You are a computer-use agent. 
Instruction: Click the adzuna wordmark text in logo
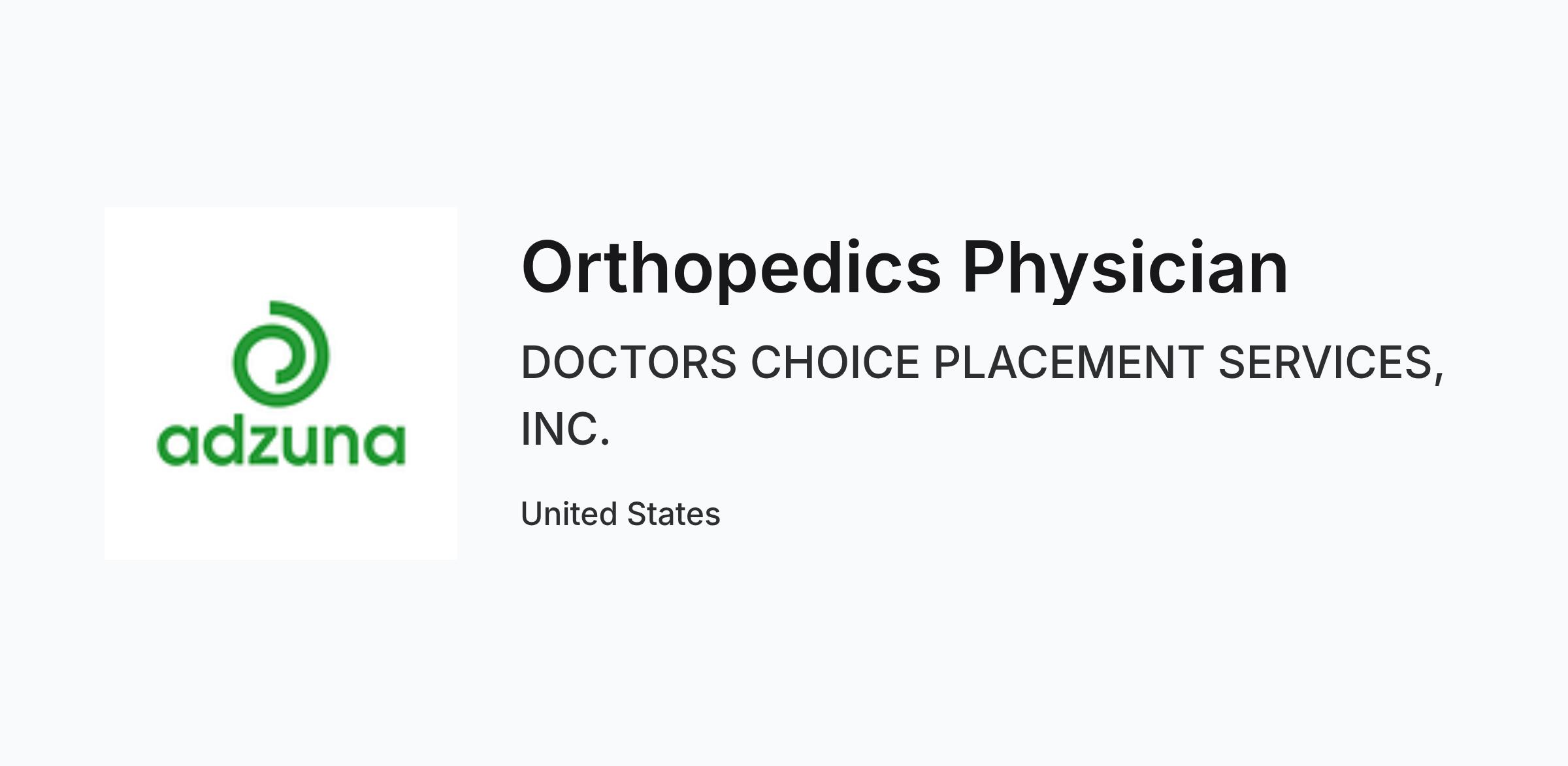point(281,443)
